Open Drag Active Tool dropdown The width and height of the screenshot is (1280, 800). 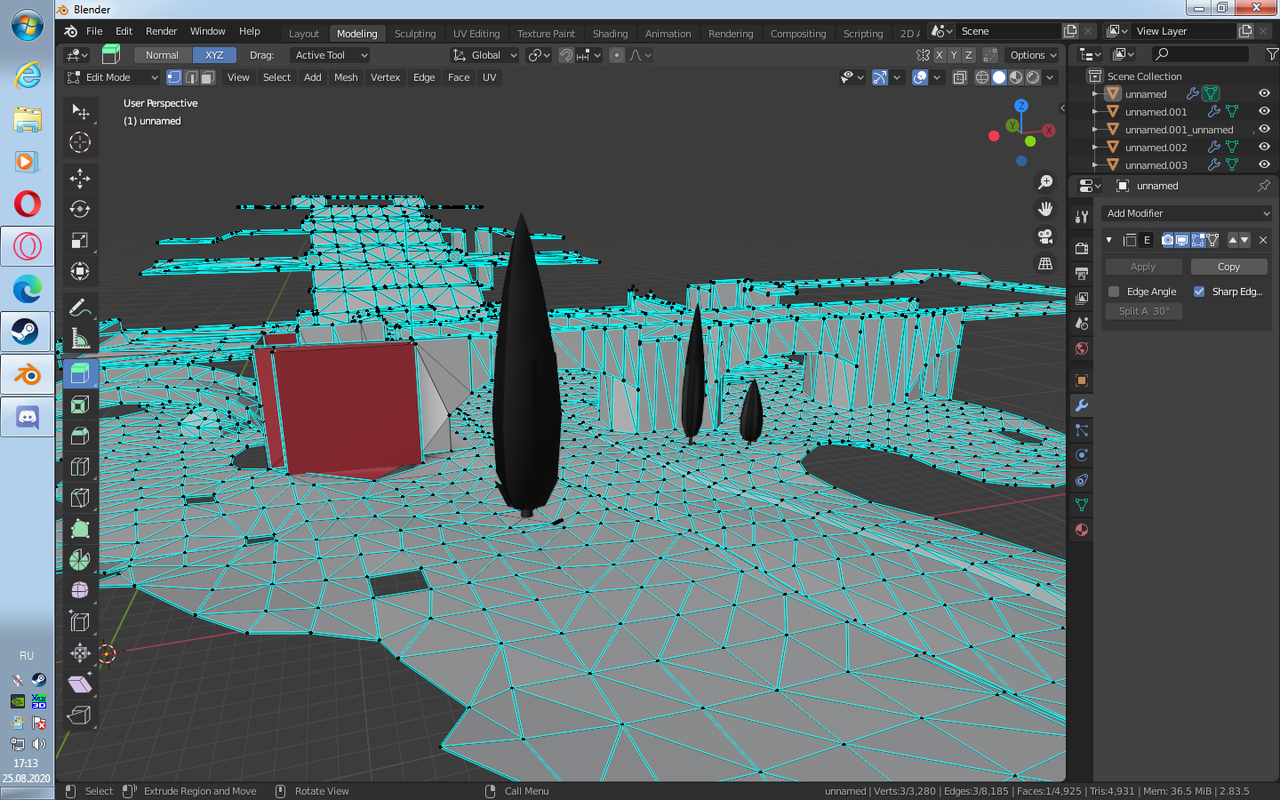point(330,55)
